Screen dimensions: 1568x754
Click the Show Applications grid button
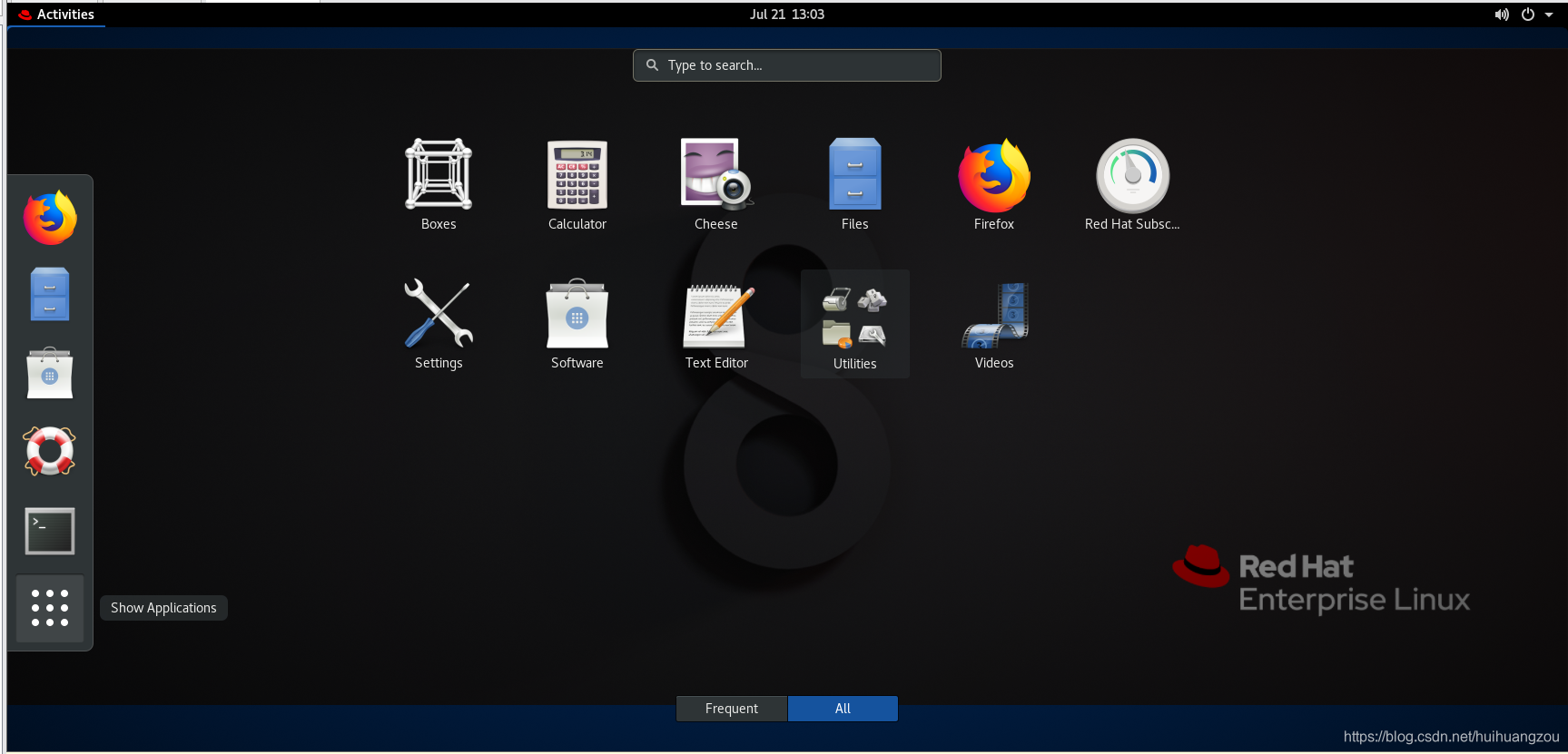click(x=50, y=608)
